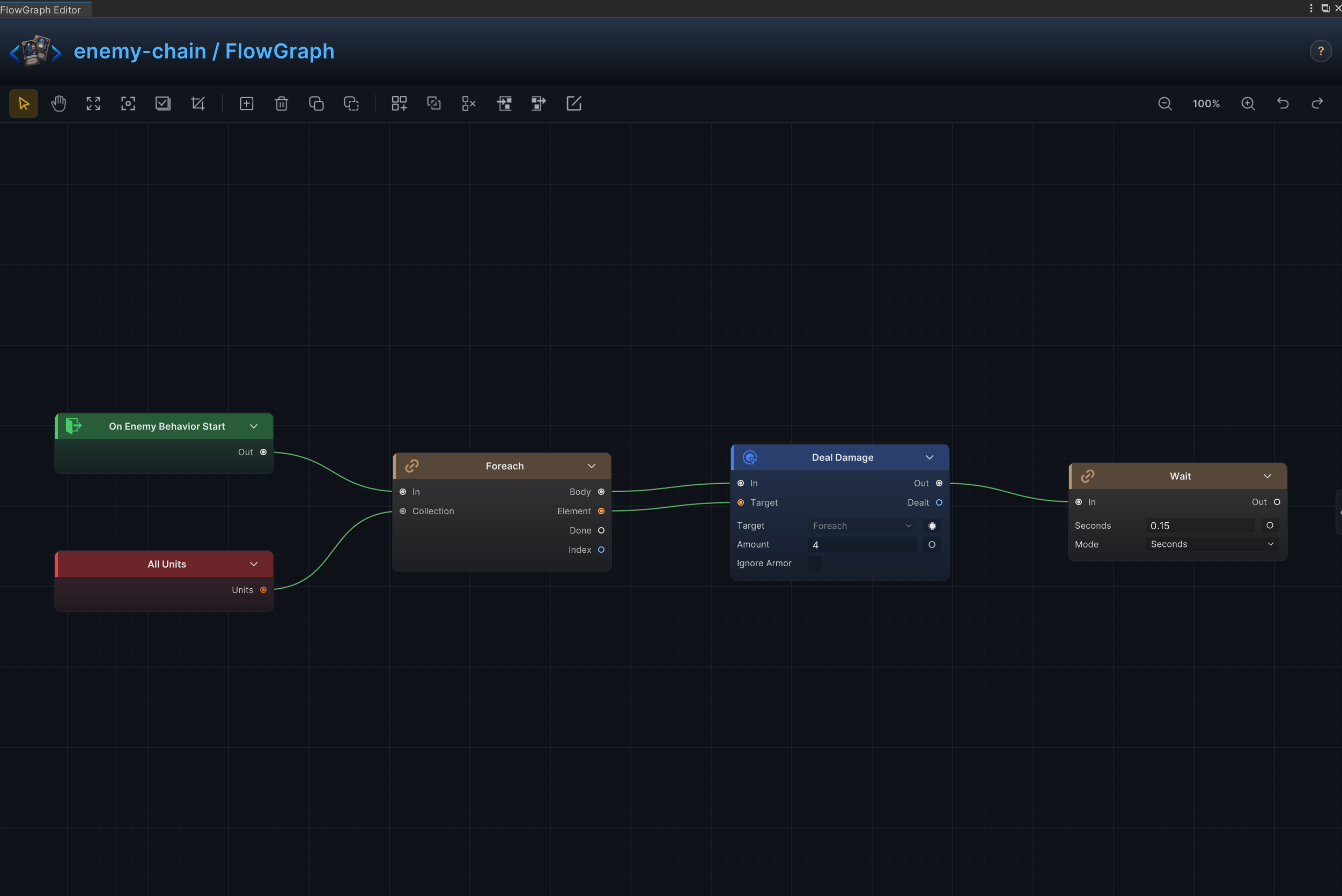Open the Mode dropdown showing Seconds
The width and height of the screenshot is (1342, 896).
tap(1212, 544)
